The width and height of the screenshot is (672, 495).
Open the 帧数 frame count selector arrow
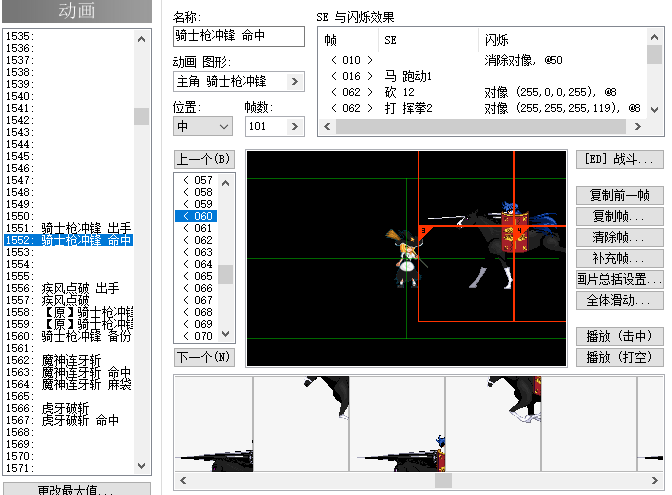pyautogui.click(x=294, y=126)
